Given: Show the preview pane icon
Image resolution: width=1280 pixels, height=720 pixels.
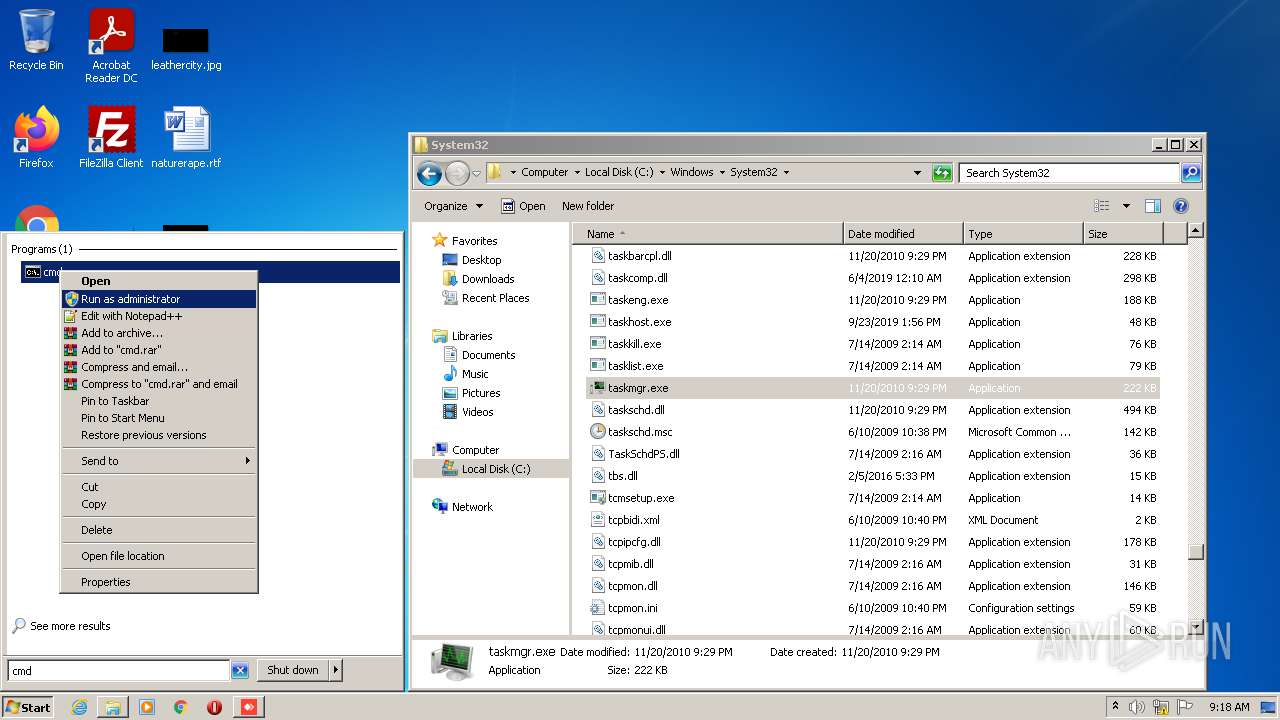Looking at the screenshot, I should pos(1152,206).
